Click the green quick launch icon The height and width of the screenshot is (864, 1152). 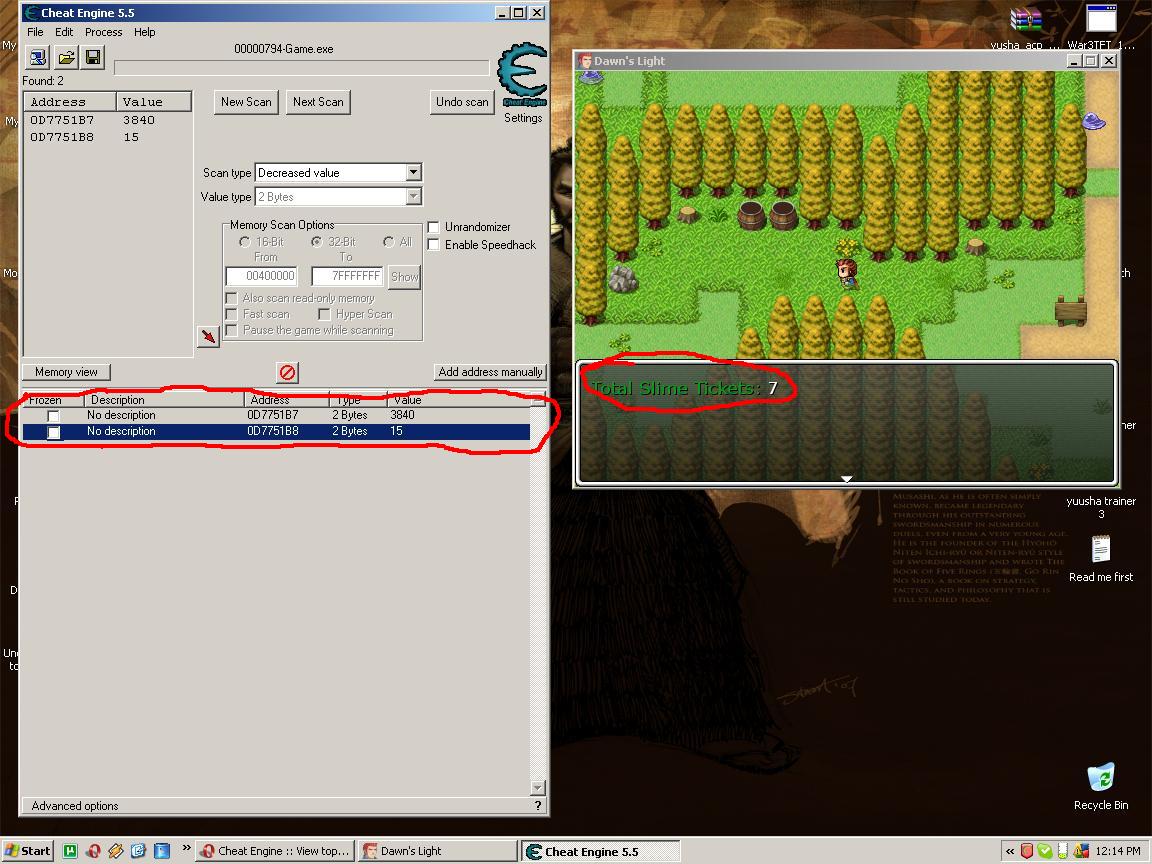[70, 851]
